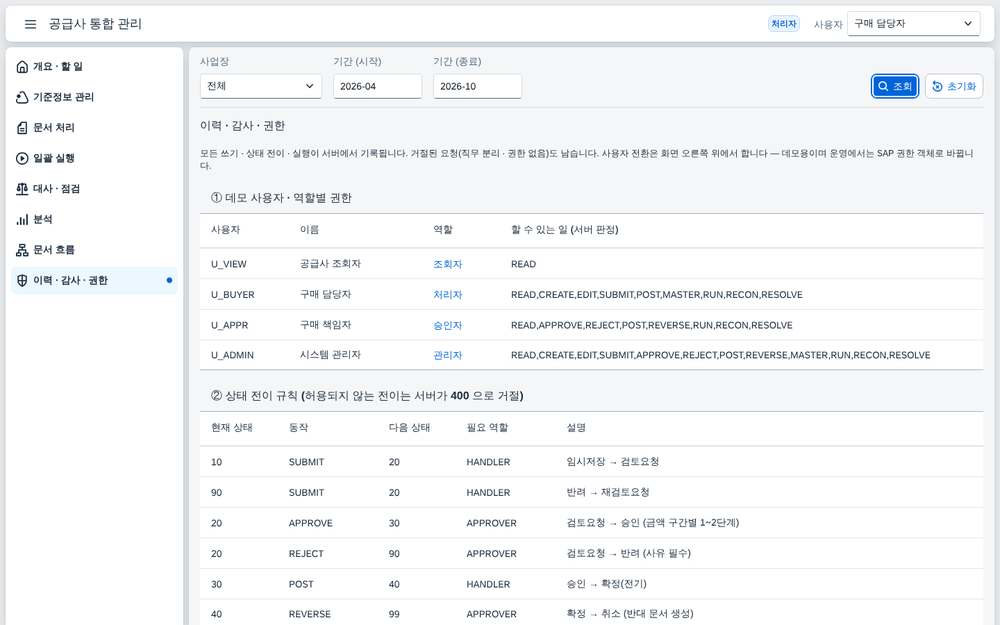Click the home icon beside 개요 · 할 일
This screenshot has height=625, width=1000.
pos(22,66)
